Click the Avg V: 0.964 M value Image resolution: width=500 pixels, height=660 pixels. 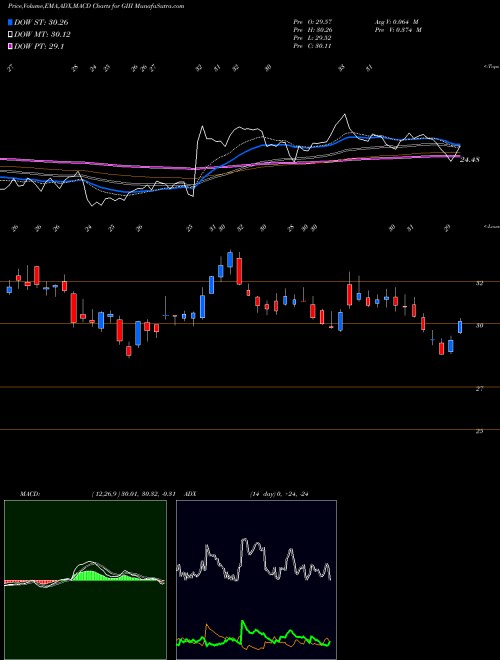coord(396,21)
